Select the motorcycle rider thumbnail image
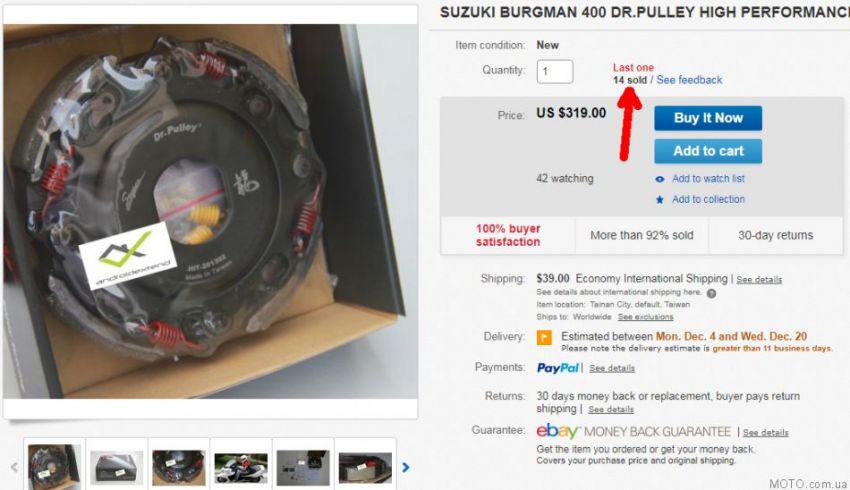 [241, 467]
